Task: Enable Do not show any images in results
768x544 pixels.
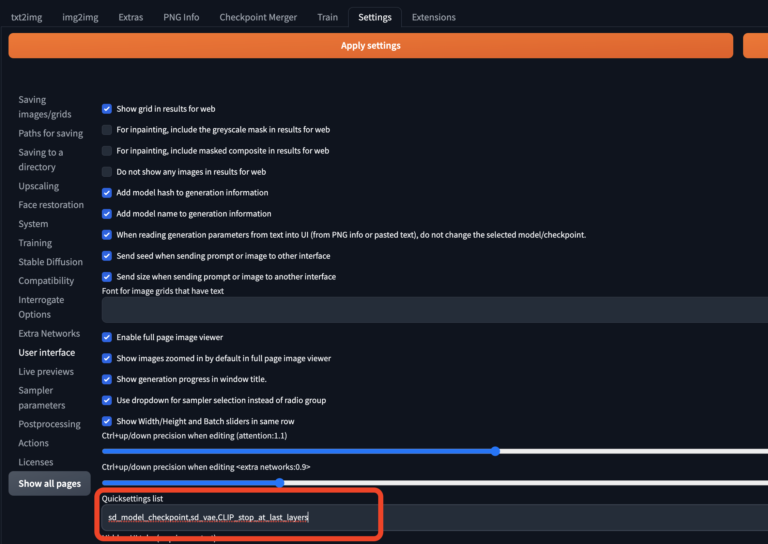Action: (x=107, y=172)
